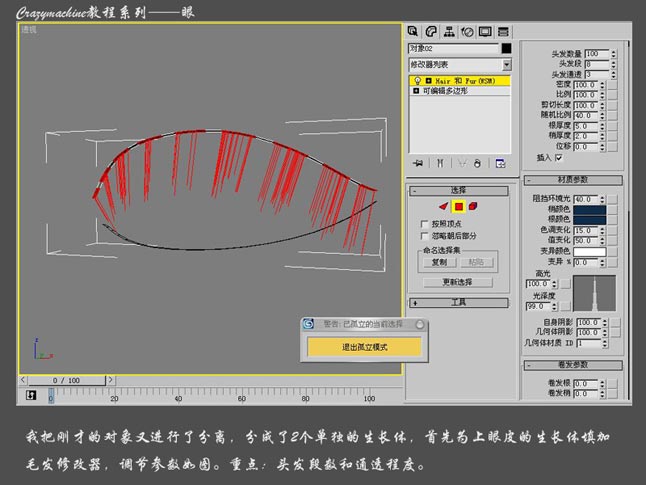Click the 粘贴 button

[476, 262]
